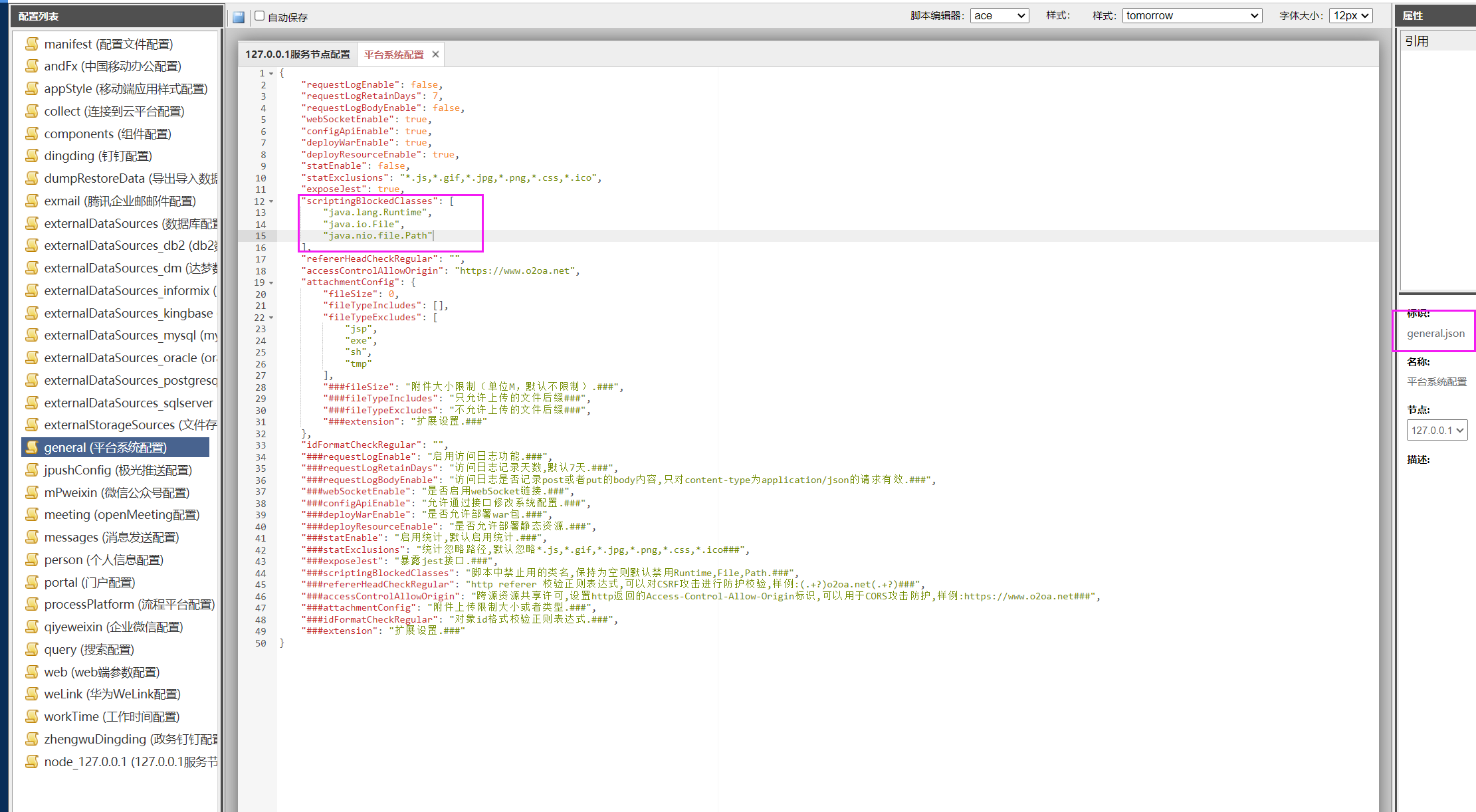Click the manifest config file icon

tap(31, 44)
